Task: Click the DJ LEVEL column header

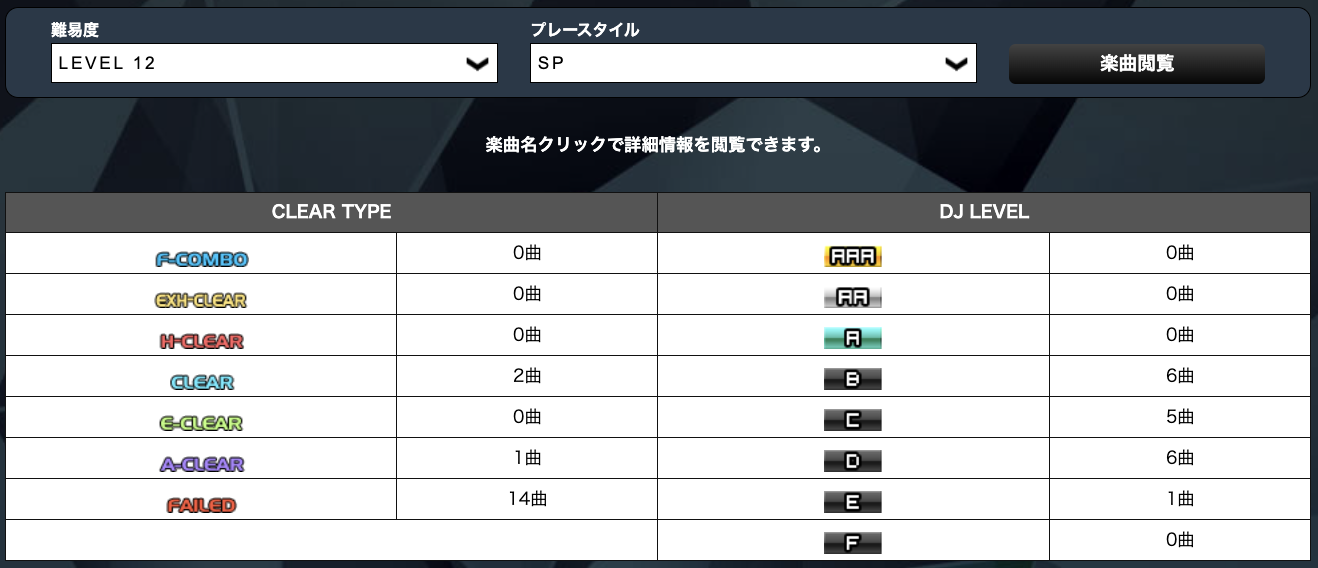Action: click(x=984, y=212)
